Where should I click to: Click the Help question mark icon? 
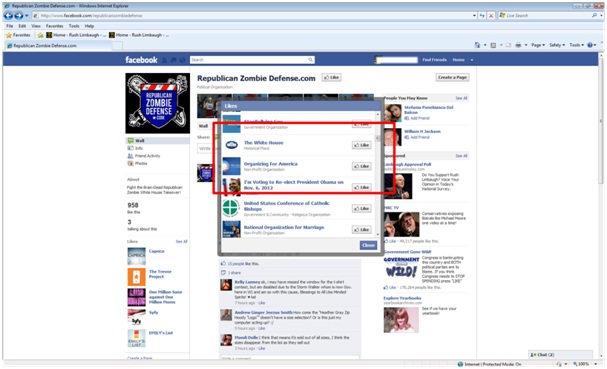click(590, 45)
